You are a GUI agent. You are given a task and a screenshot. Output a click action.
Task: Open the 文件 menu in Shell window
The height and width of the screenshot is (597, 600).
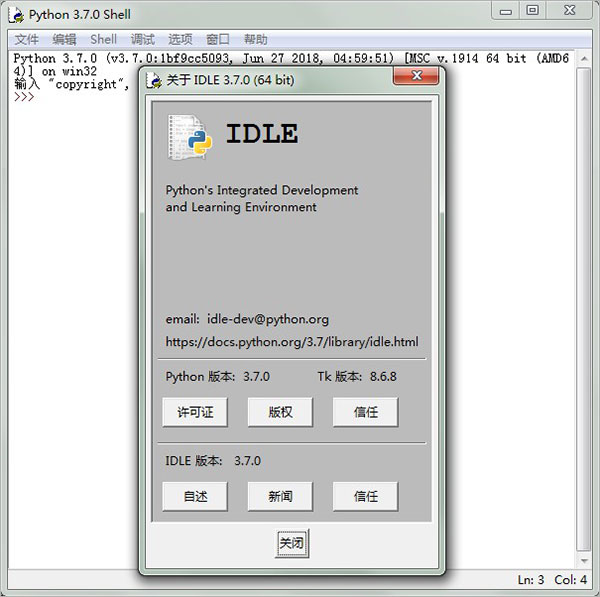tap(26, 39)
